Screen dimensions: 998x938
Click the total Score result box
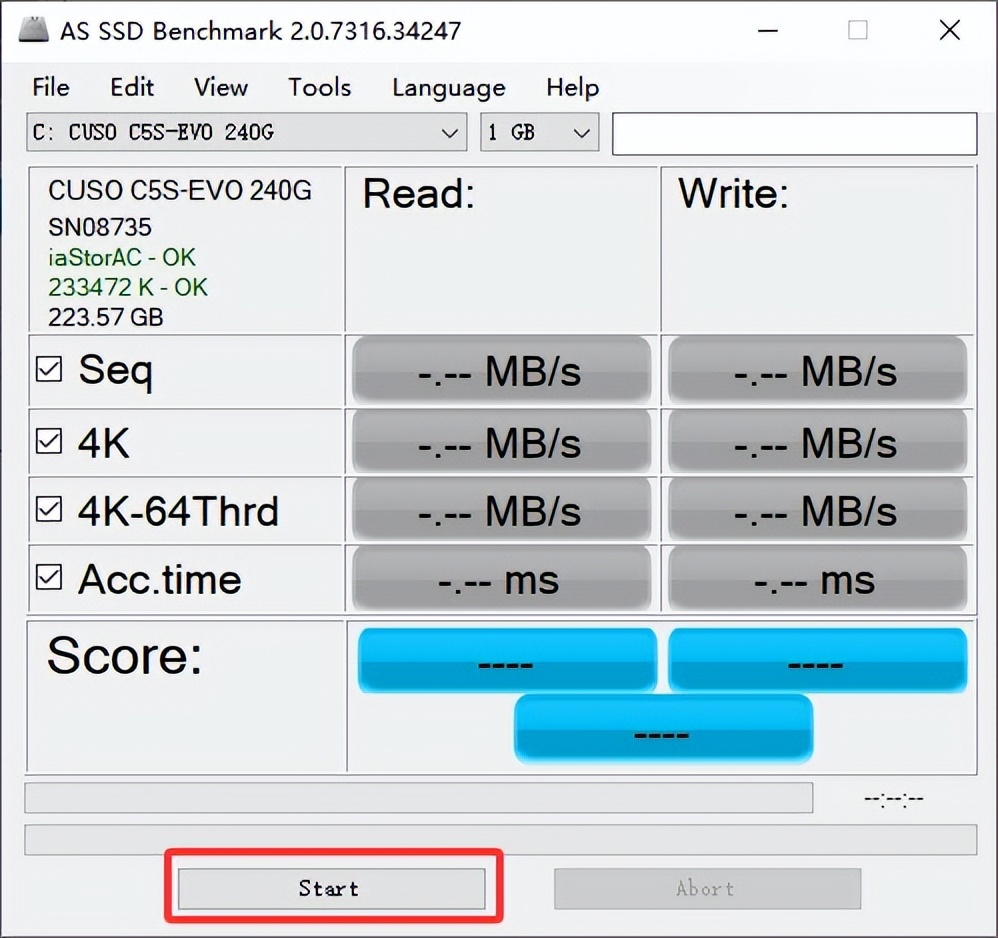coord(662,731)
